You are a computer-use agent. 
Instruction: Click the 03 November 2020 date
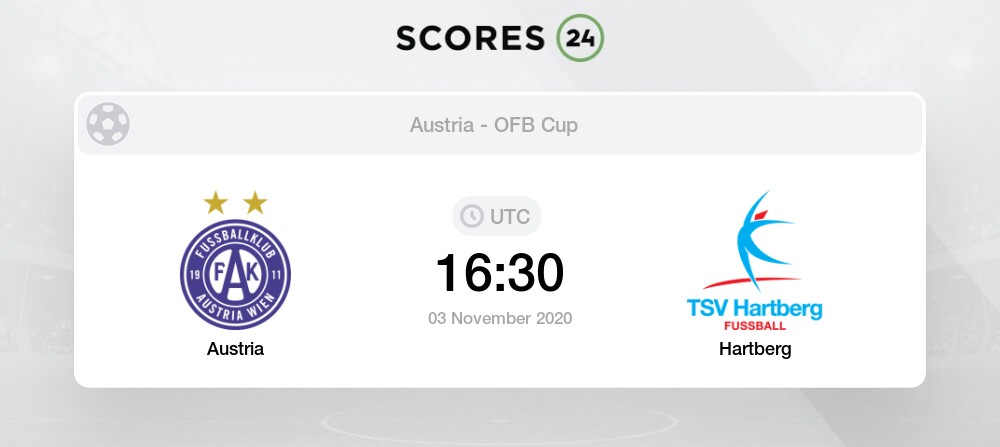point(500,319)
